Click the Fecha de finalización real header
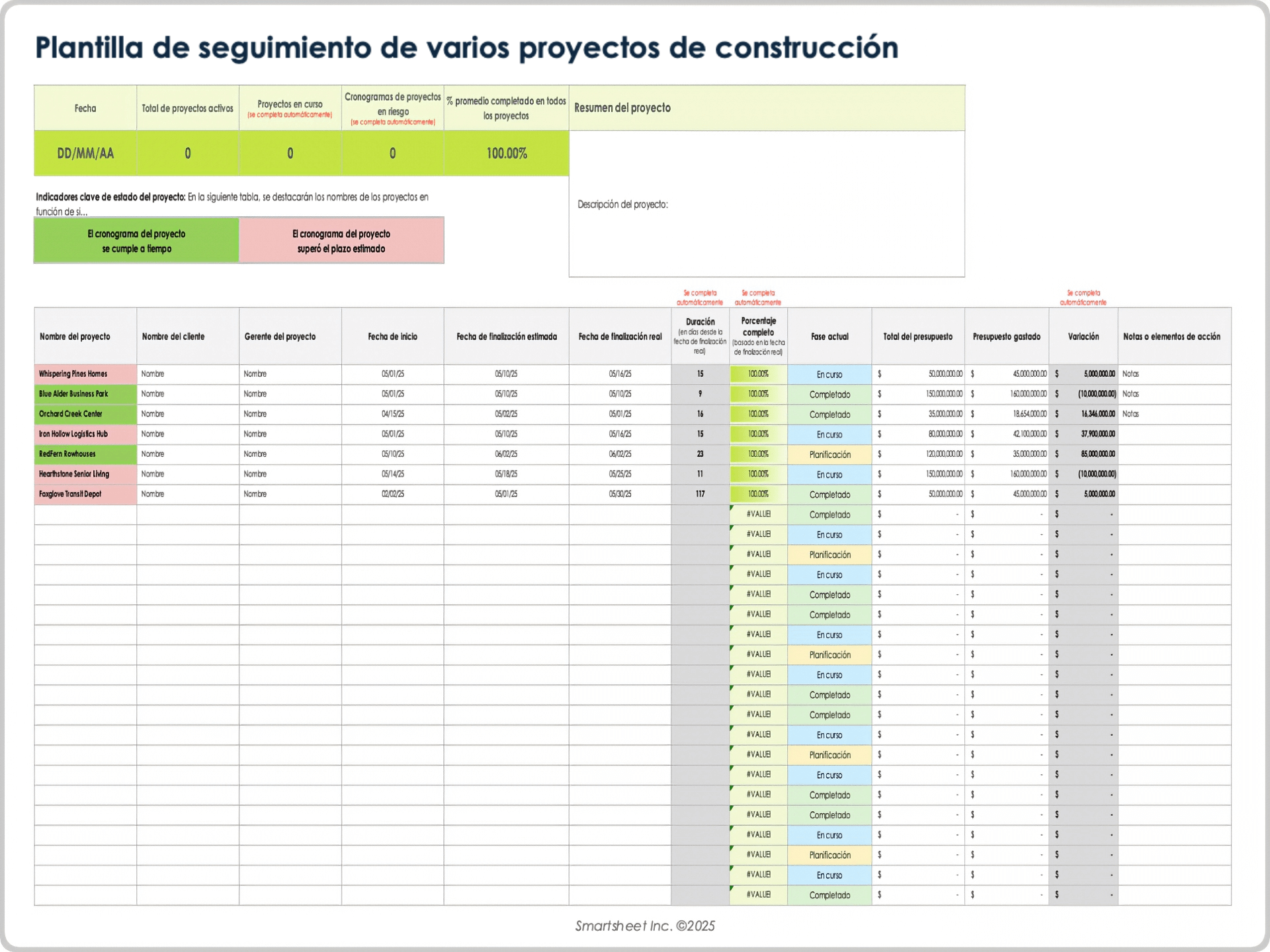The width and height of the screenshot is (1270, 952). tap(620, 337)
